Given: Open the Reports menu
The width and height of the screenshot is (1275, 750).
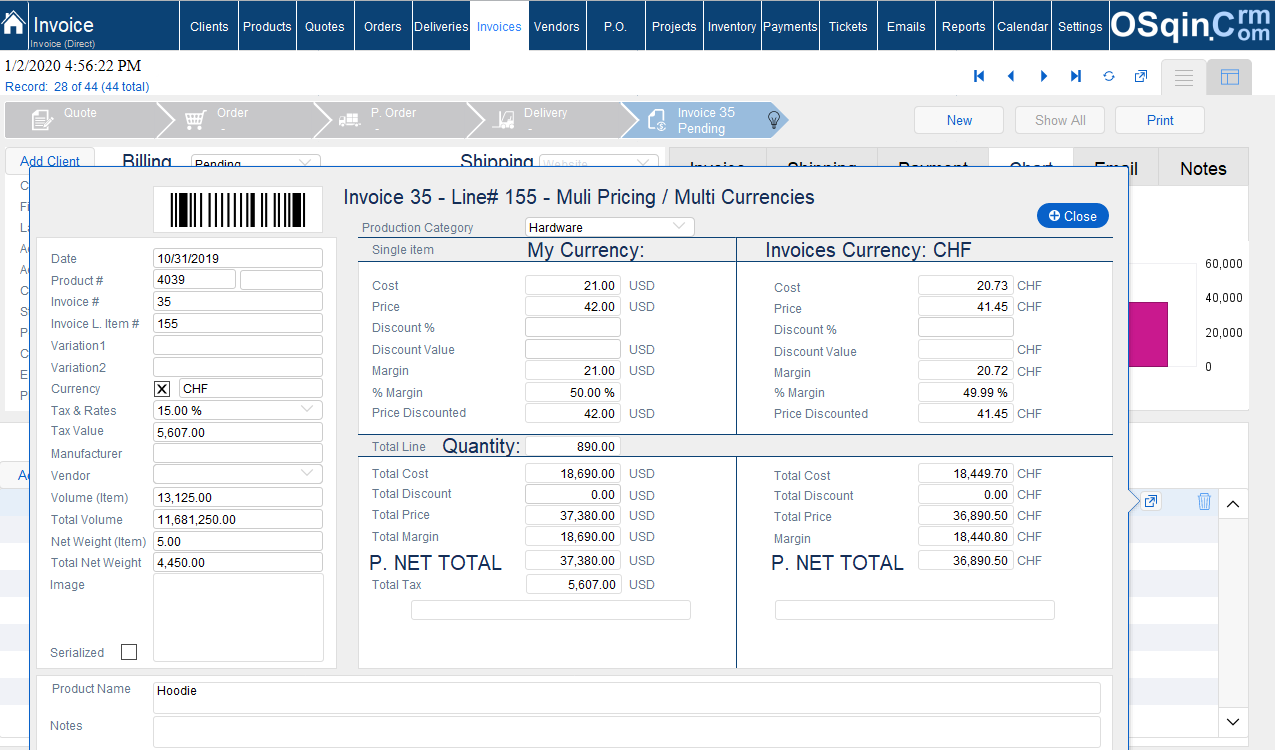Looking at the screenshot, I should (964, 26).
